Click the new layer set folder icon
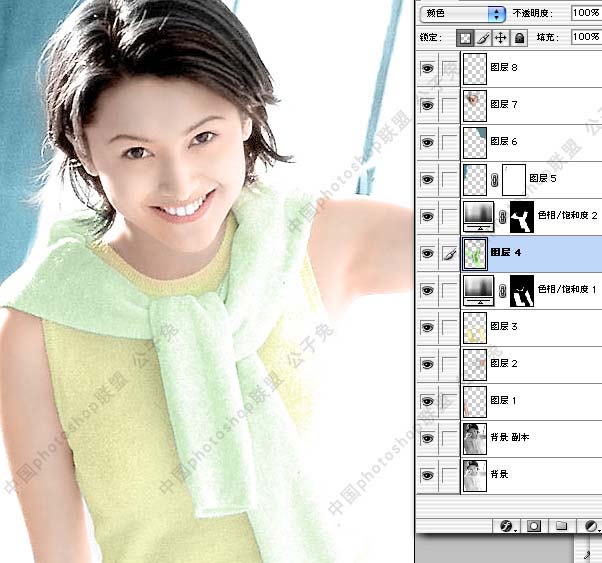The width and height of the screenshot is (602, 563). pyautogui.click(x=562, y=525)
